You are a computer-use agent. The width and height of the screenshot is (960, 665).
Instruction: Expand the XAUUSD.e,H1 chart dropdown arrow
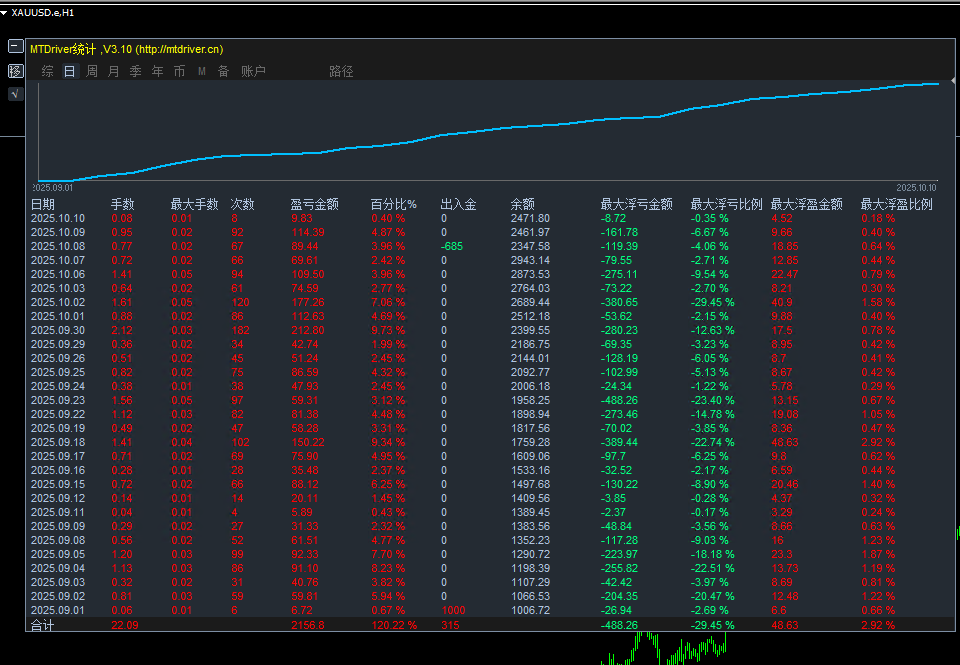click(x=5, y=13)
